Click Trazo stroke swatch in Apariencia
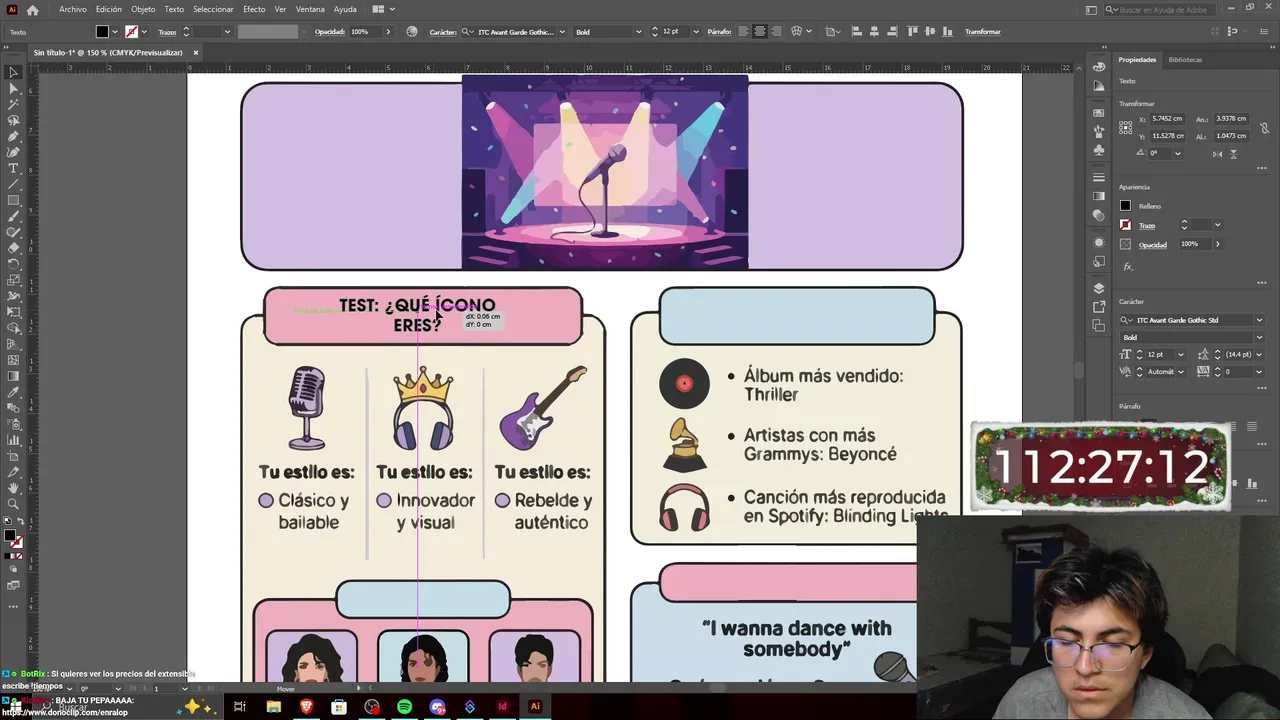 1125,225
